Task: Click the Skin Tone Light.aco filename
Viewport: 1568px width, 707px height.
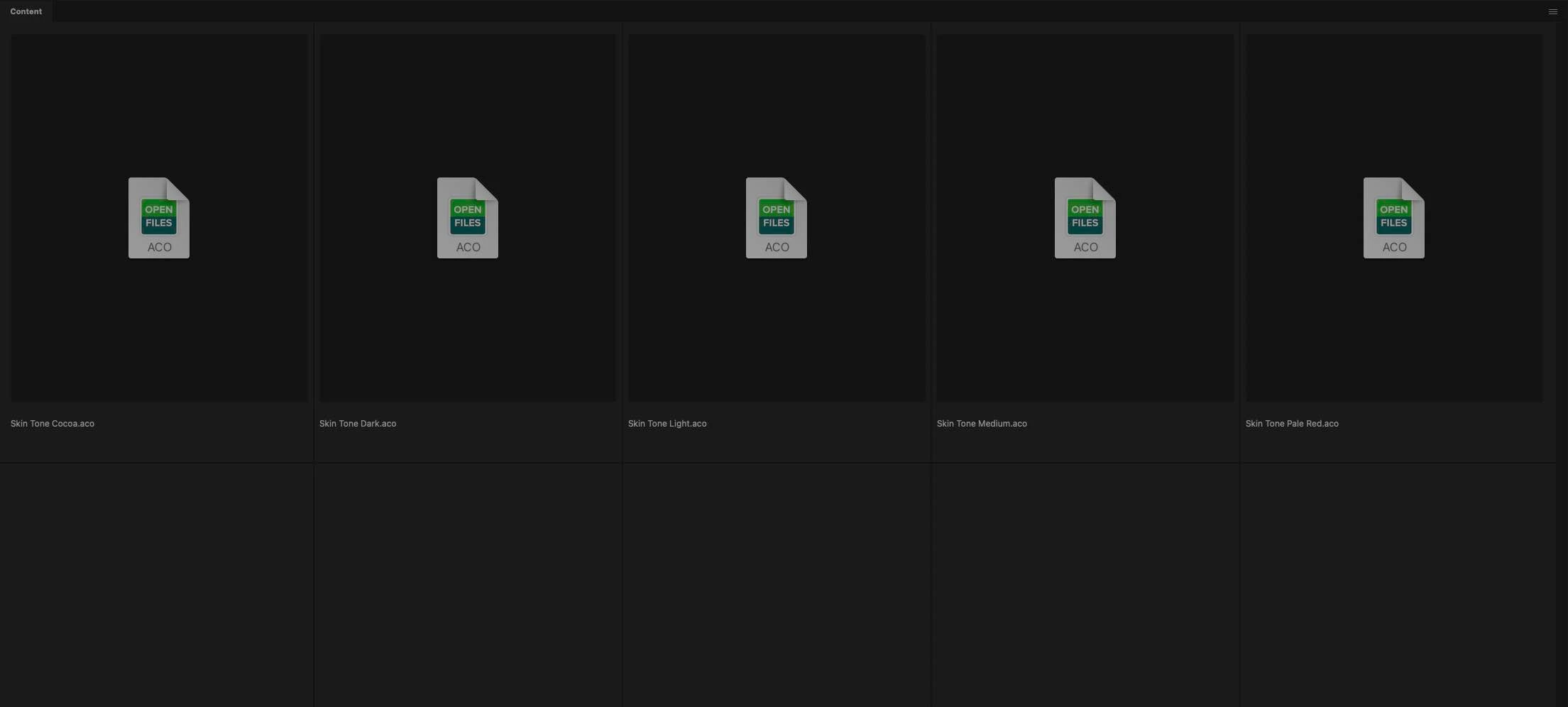Action: (667, 424)
